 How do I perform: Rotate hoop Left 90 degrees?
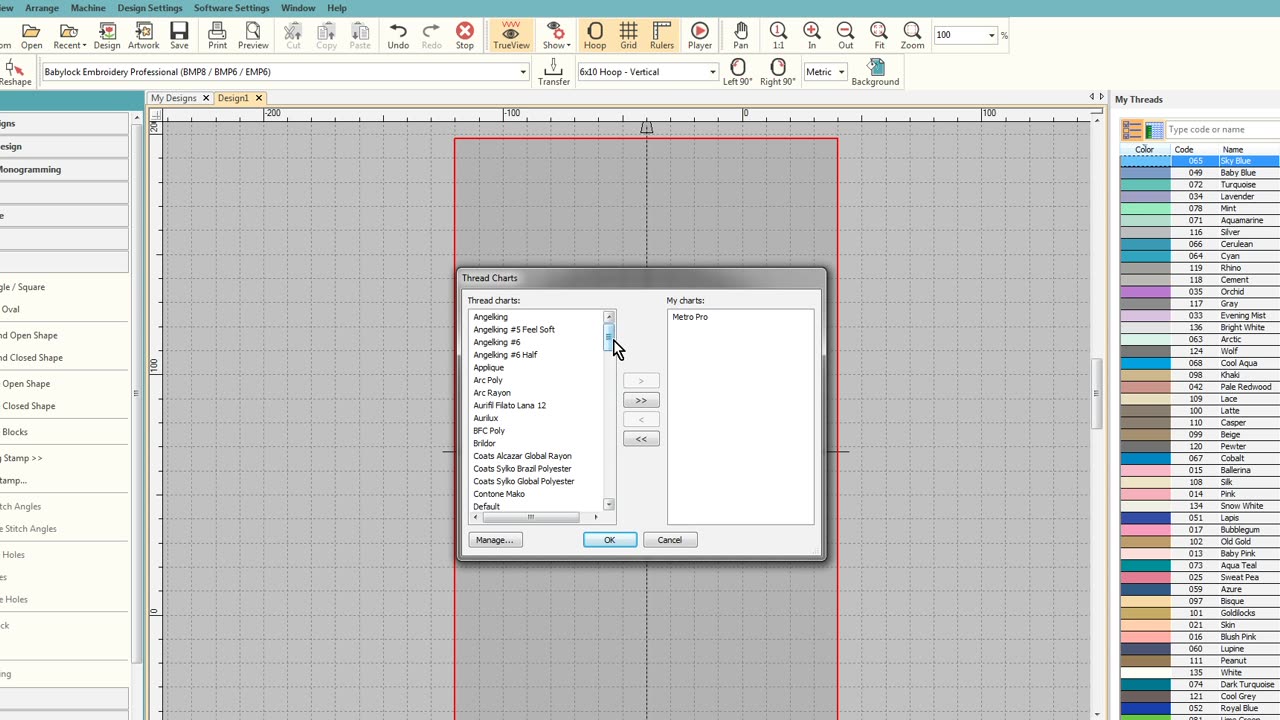click(738, 72)
